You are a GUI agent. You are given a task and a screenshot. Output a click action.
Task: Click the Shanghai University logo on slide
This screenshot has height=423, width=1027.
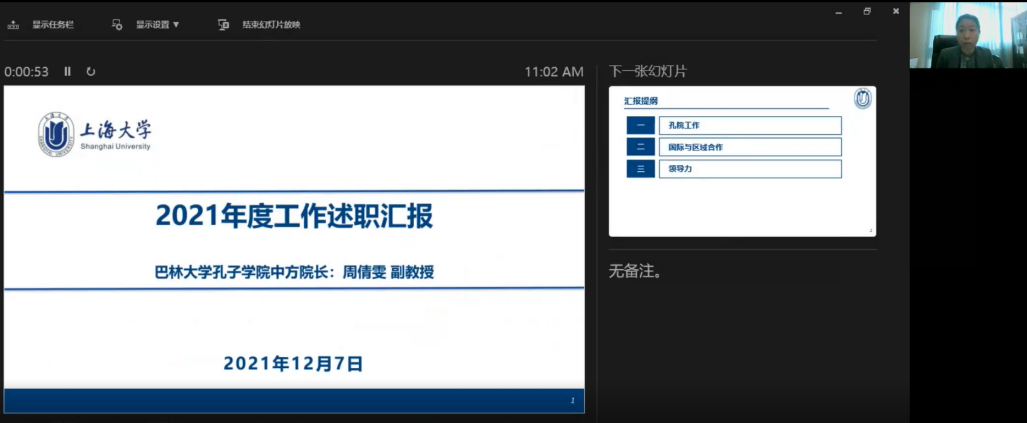click(x=95, y=134)
